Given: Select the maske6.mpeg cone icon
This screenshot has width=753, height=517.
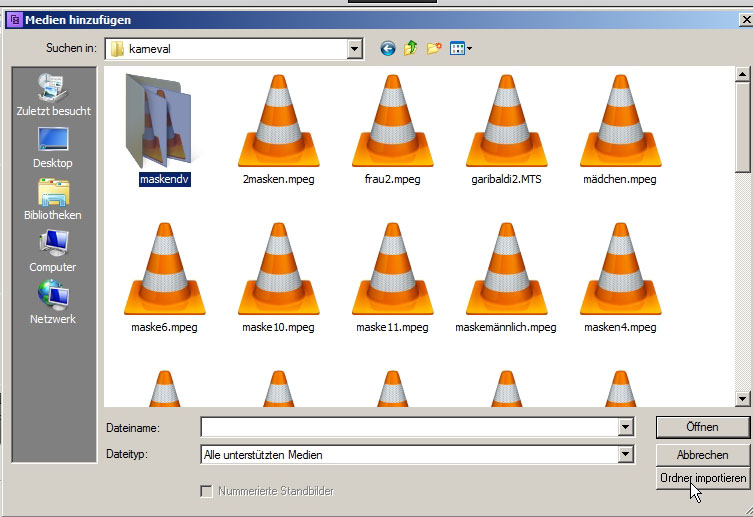Looking at the screenshot, I should click(165, 268).
